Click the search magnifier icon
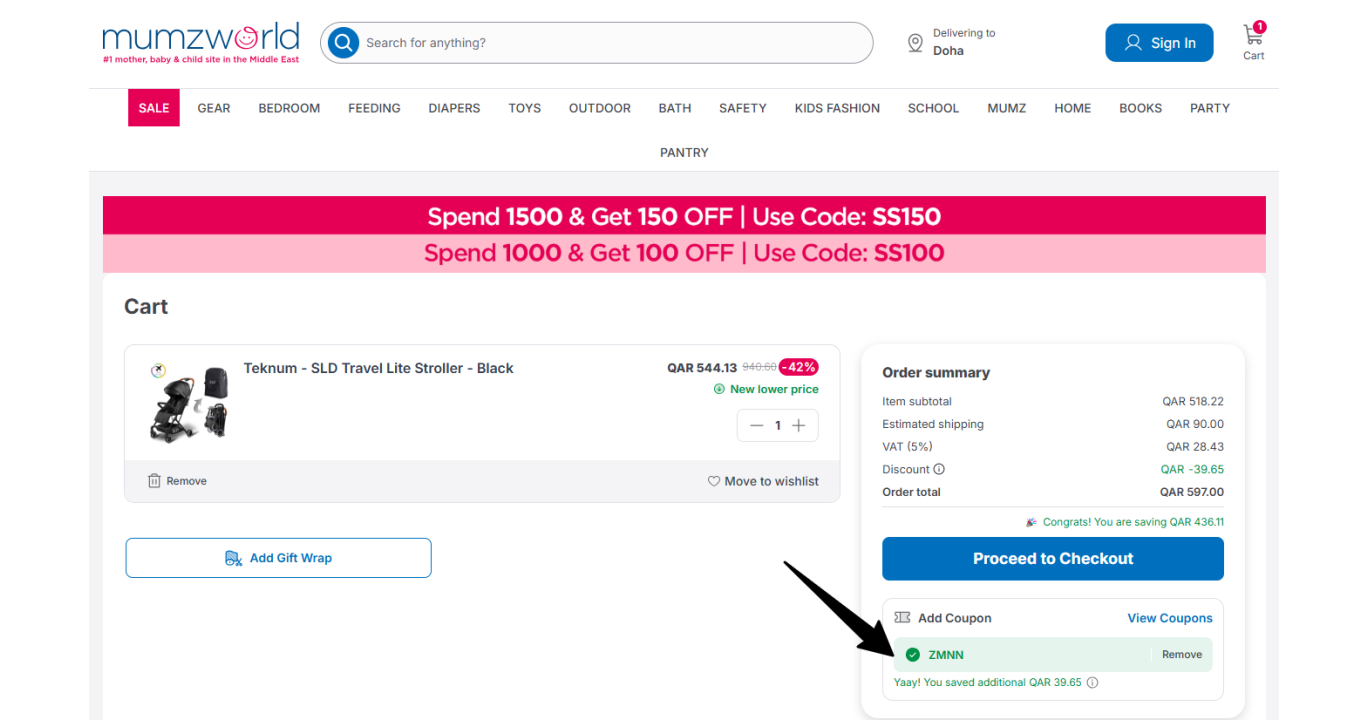 343,43
